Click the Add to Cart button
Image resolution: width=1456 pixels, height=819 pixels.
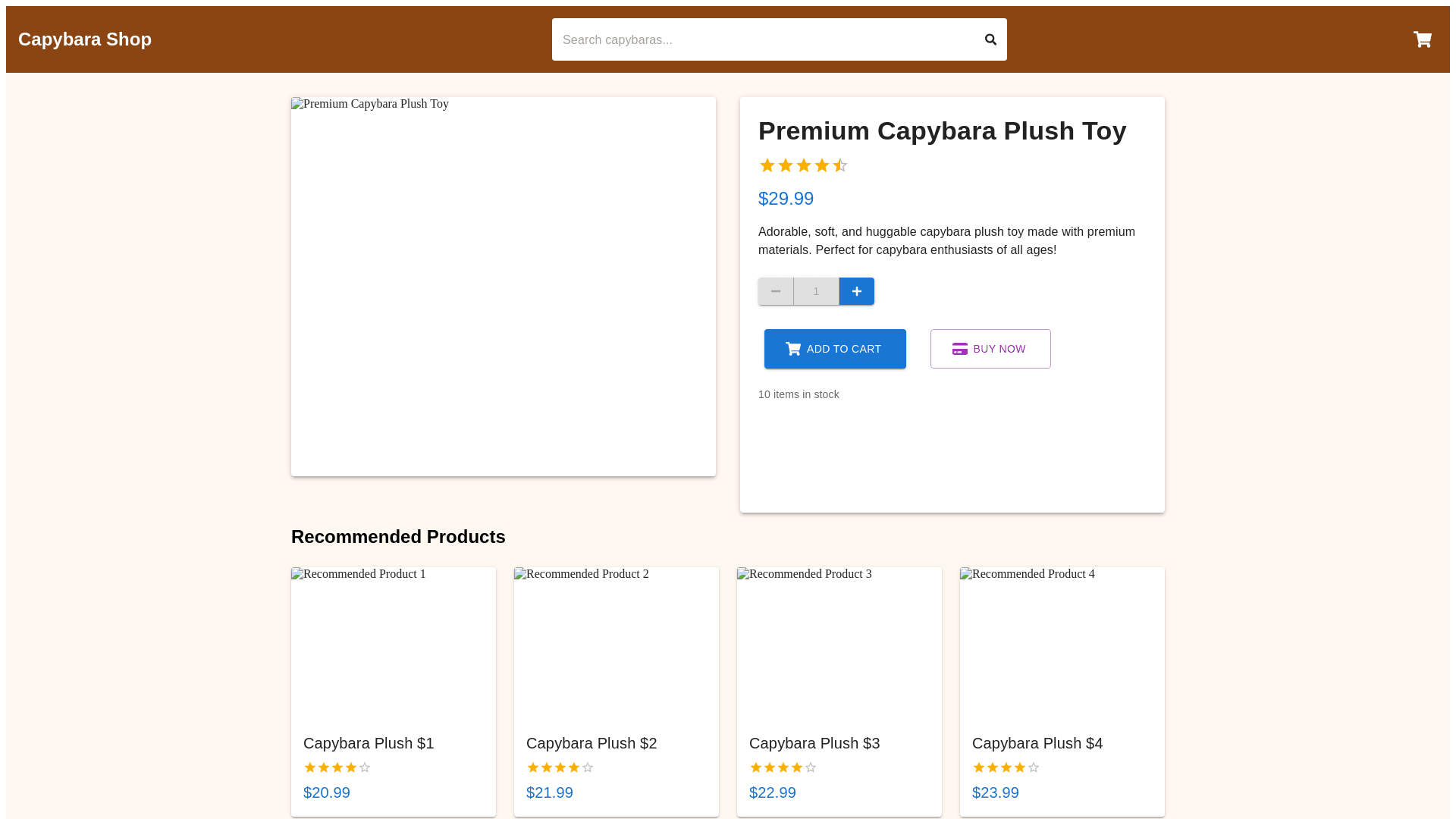[835, 349]
